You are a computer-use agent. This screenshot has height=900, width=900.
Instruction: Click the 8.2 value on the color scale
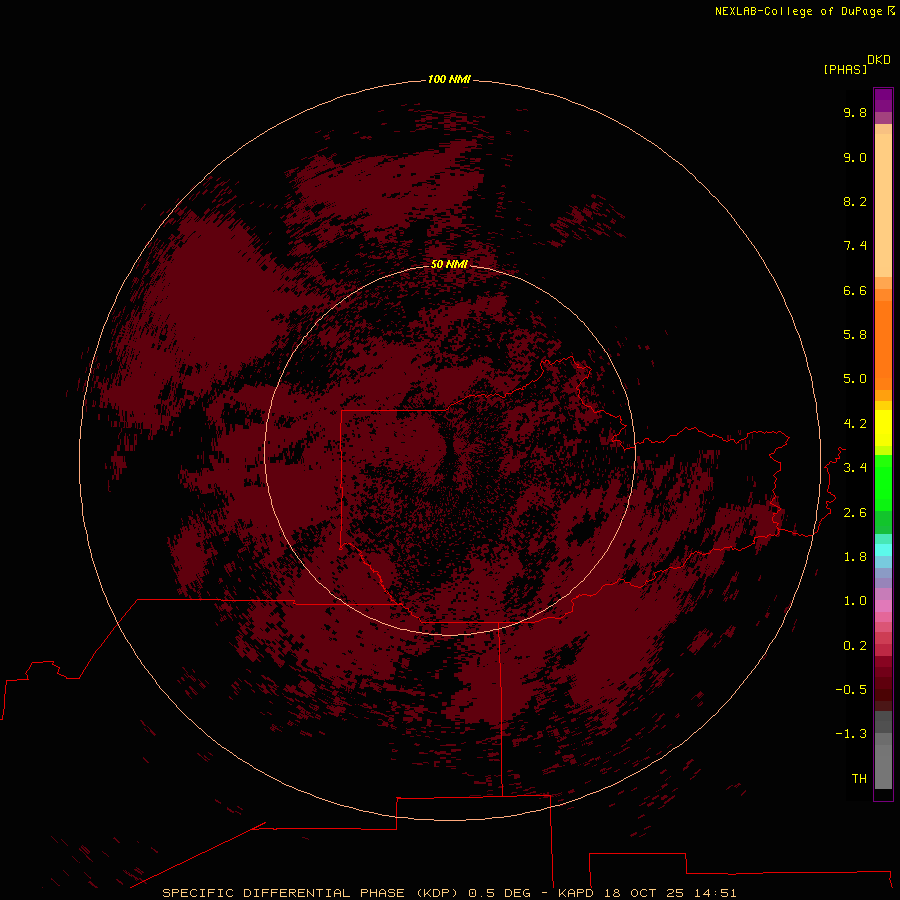(x=855, y=201)
